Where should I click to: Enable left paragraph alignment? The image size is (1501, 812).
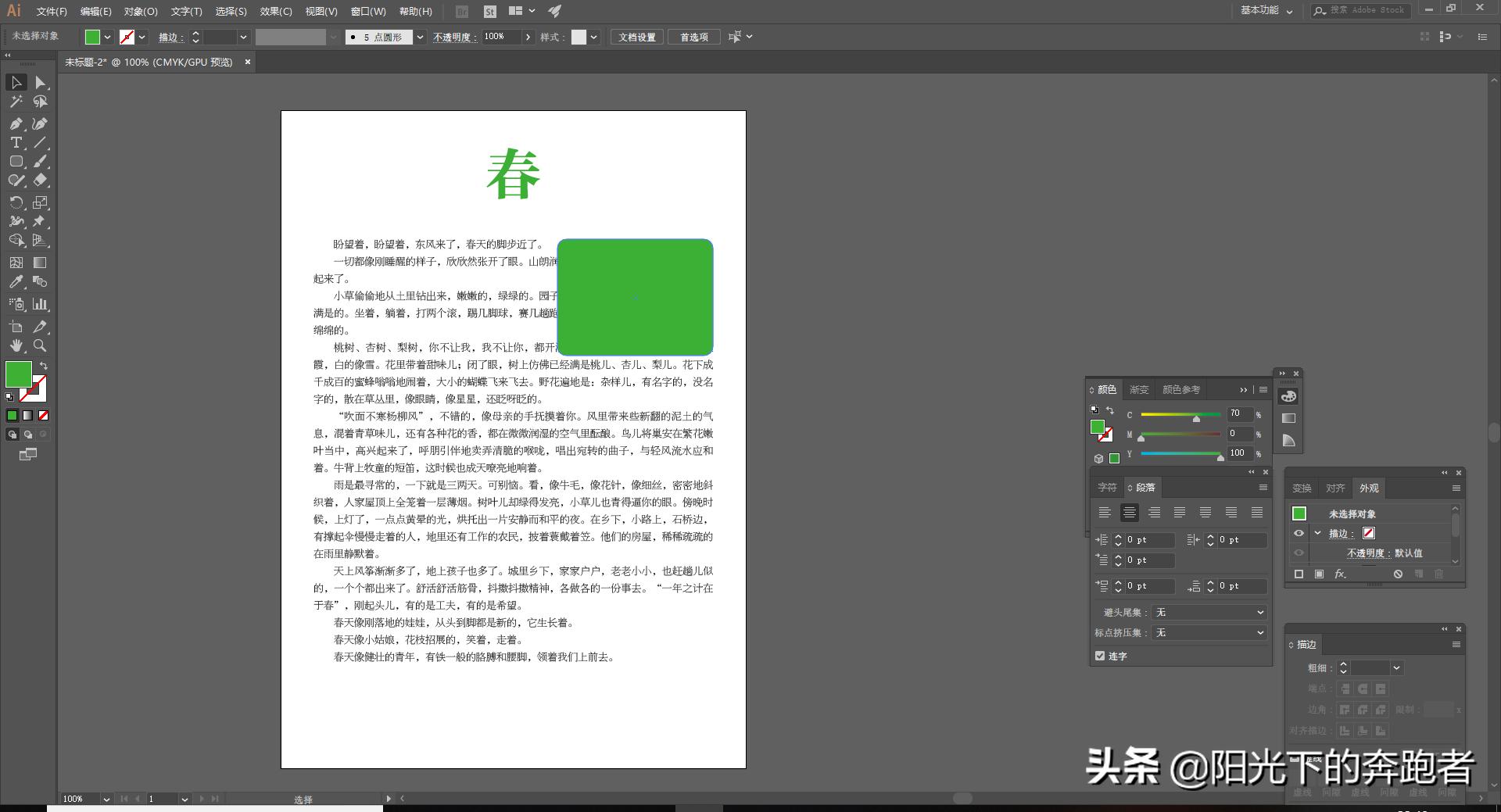click(1104, 513)
